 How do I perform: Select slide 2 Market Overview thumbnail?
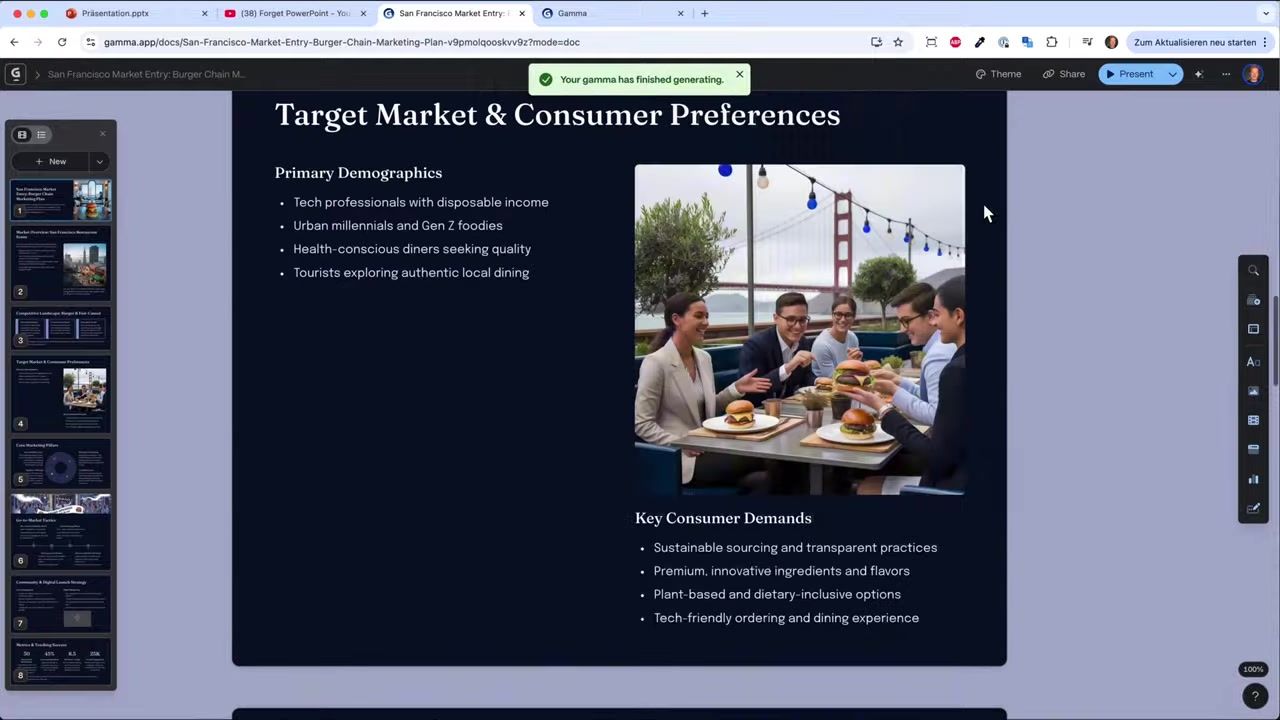[x=61, y=263]
